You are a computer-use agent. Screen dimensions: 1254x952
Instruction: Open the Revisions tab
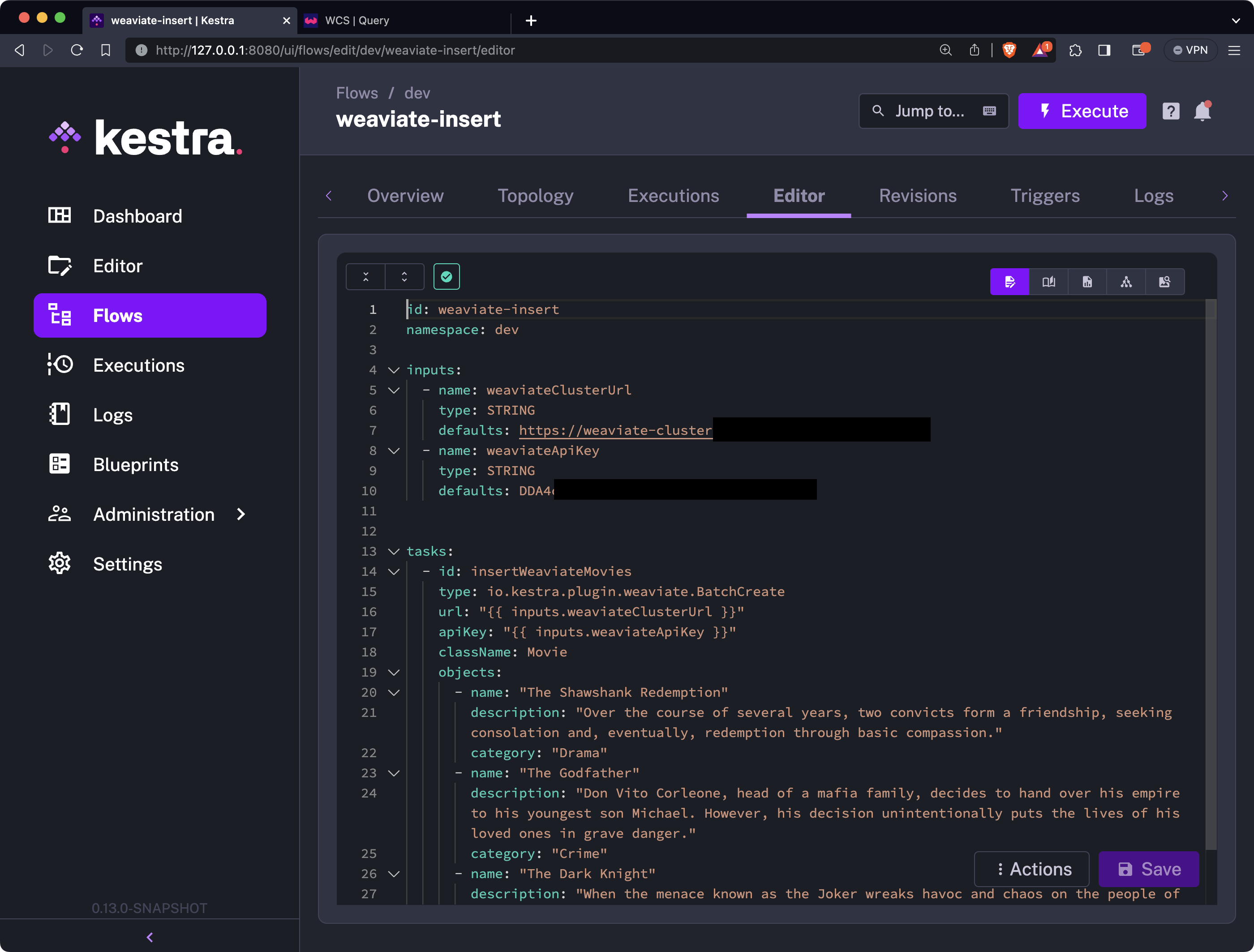(918, 196)
